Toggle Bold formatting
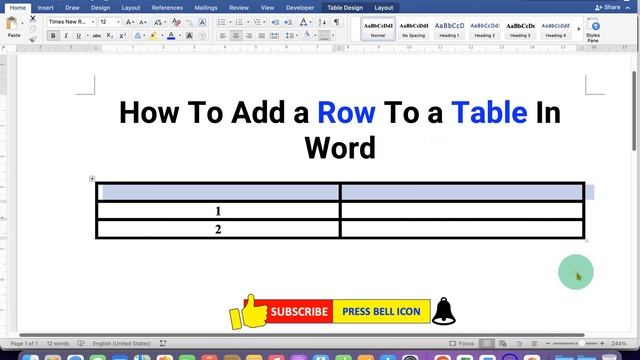 click(53, 36)
